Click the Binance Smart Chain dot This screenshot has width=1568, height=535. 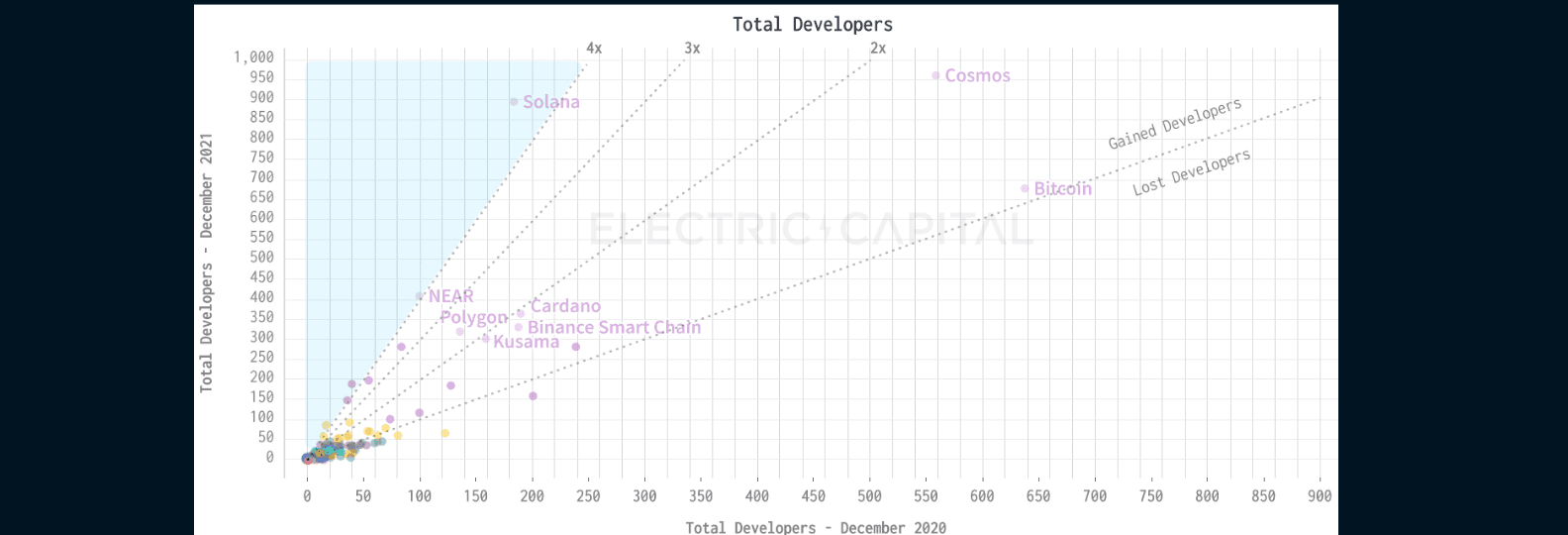(518, 327)
